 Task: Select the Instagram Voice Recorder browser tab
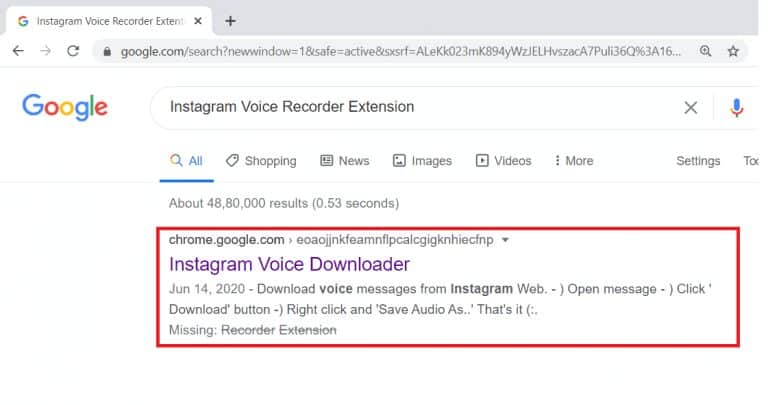109,21
